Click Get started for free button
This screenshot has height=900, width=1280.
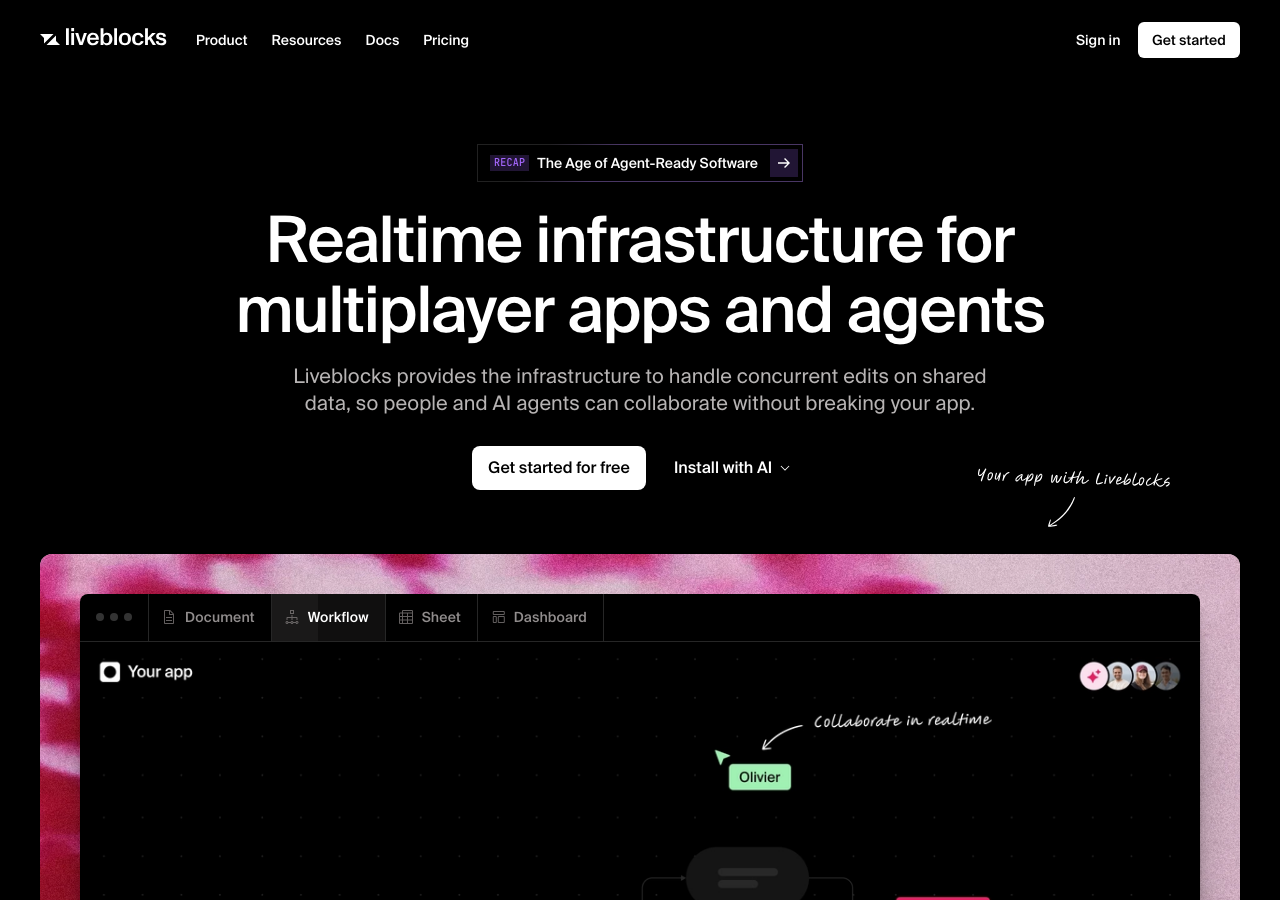click(x=559, y=468)
